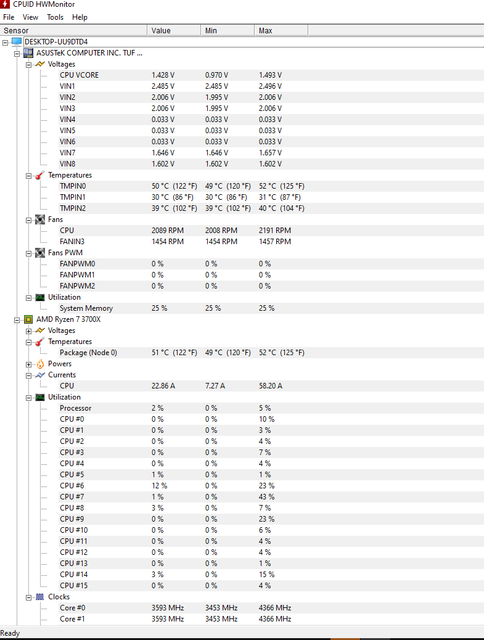Click the AMD Ryzen 7 3700X chip icon
484x640 pixels.
click(28, 320)
